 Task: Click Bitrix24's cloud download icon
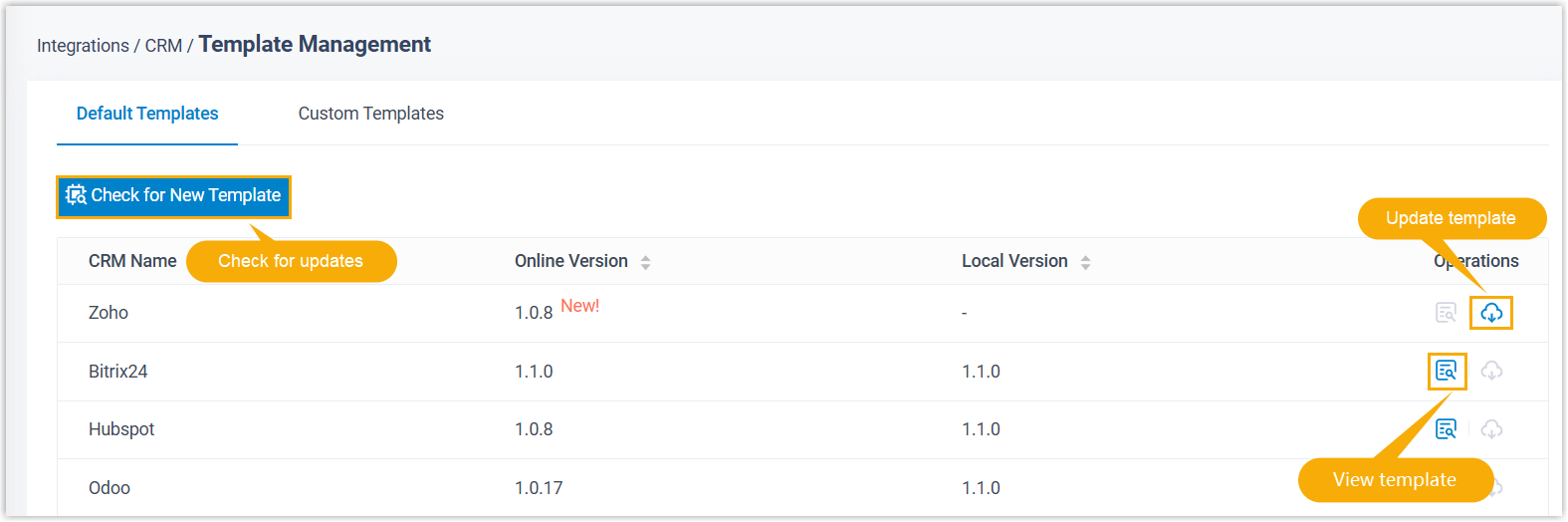(1491, 372)
